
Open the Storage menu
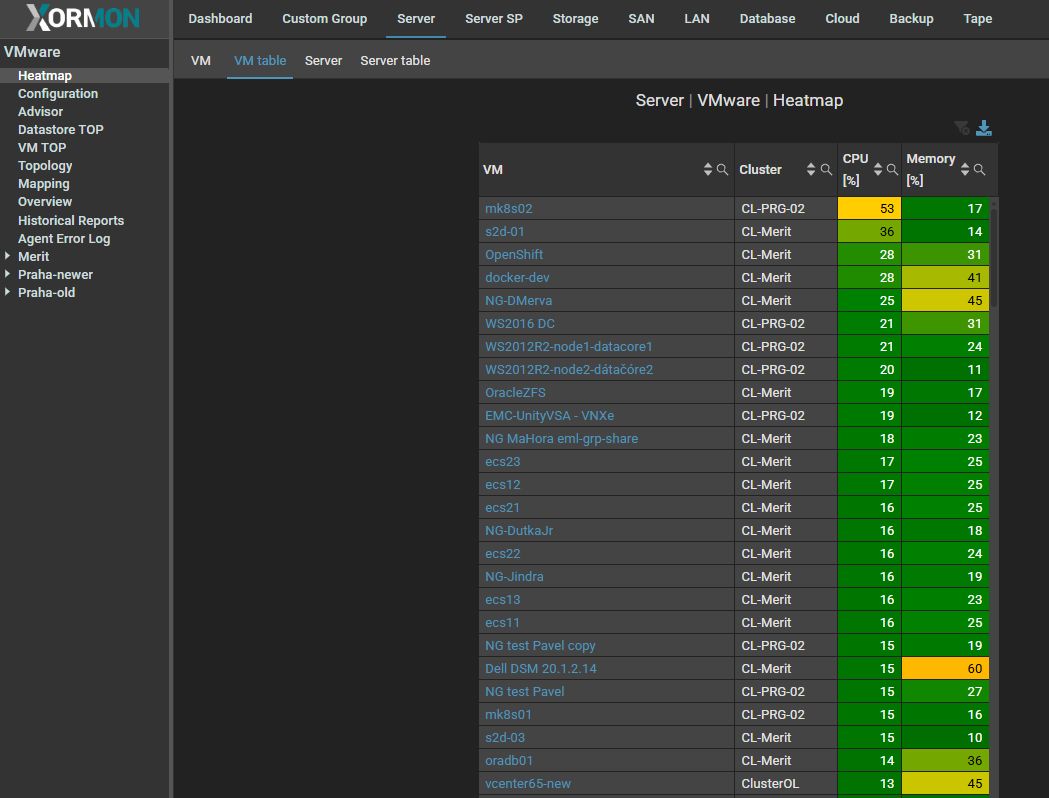(x=575, y=19)
